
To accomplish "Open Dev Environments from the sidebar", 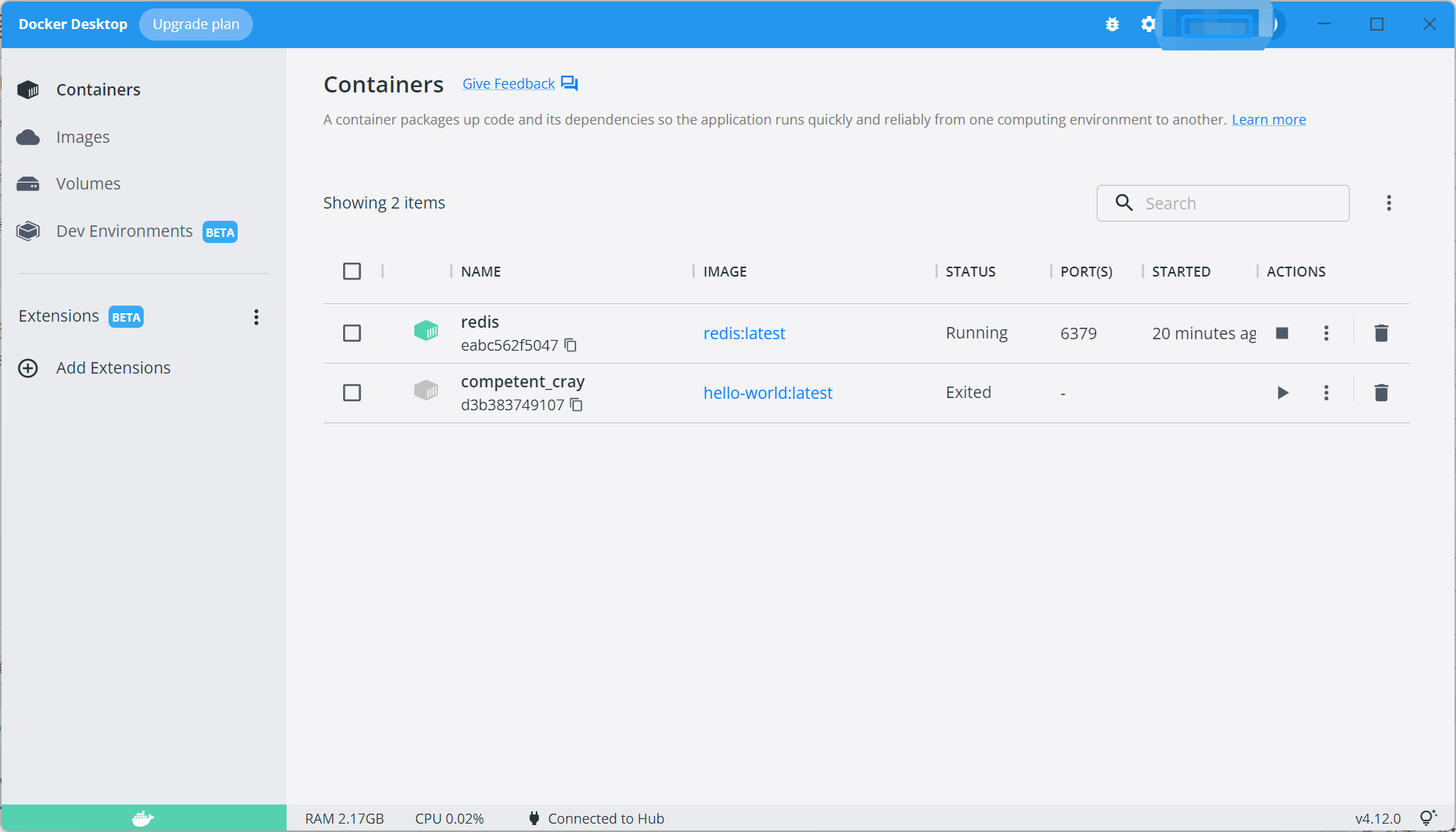I will coord(124,231).
